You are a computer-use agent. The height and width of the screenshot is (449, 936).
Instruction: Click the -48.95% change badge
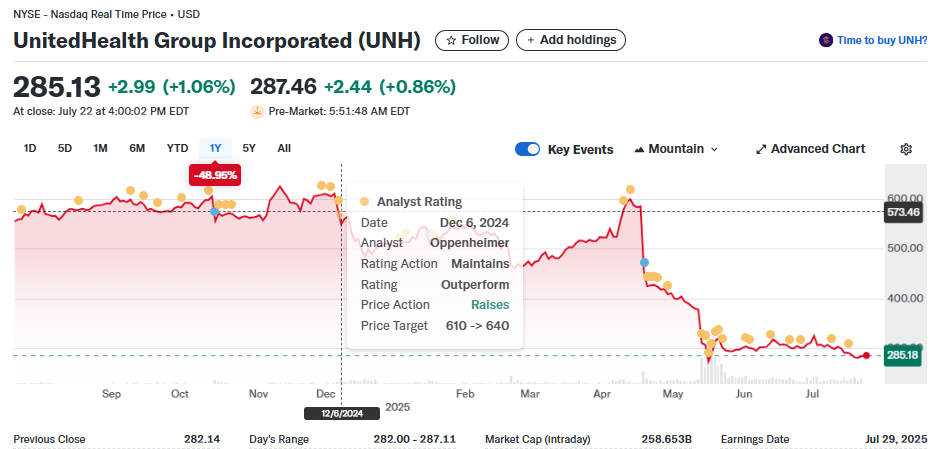(215, 175)
